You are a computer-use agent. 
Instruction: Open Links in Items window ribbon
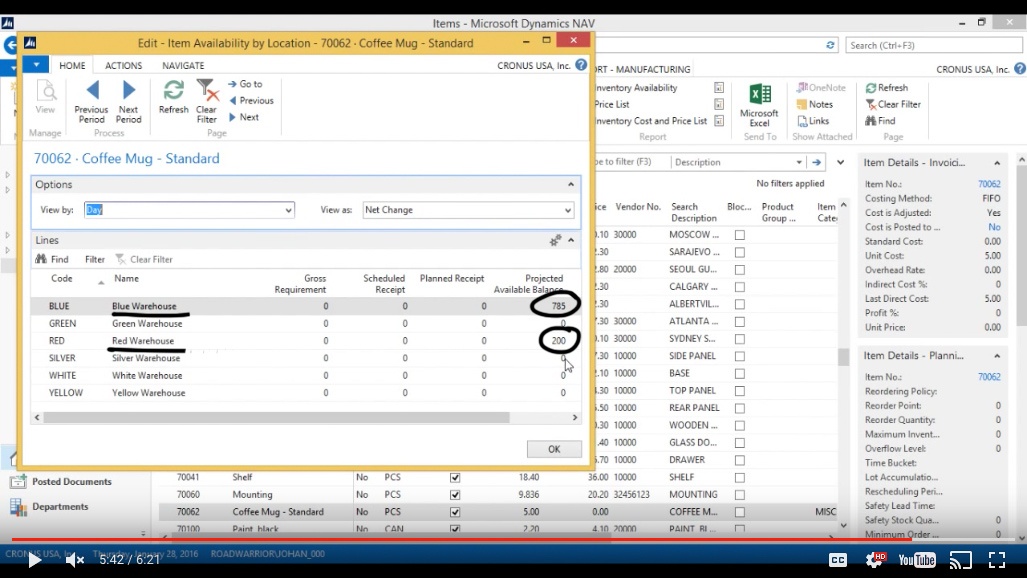813,121
